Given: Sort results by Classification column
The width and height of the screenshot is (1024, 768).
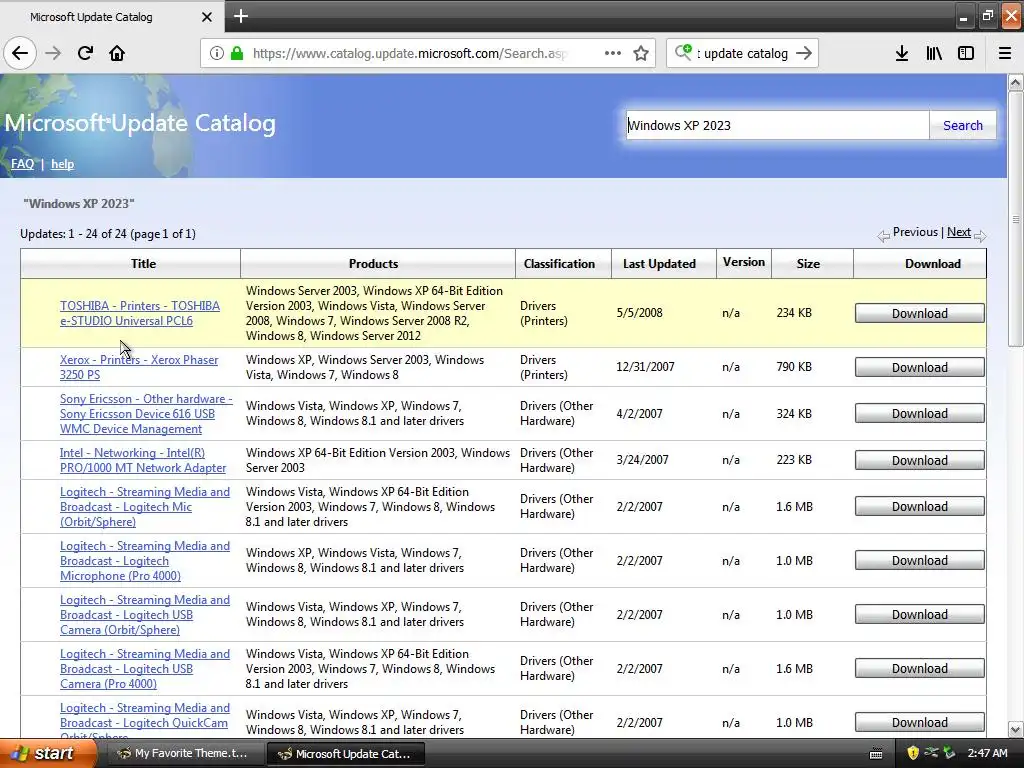Looking at the screenshot, I should point(559,264).
